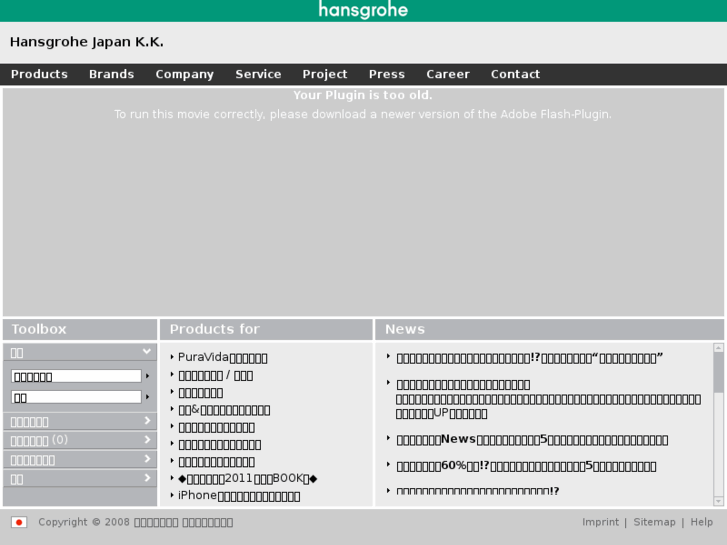Open the Imprint footer link

(600, 522)
